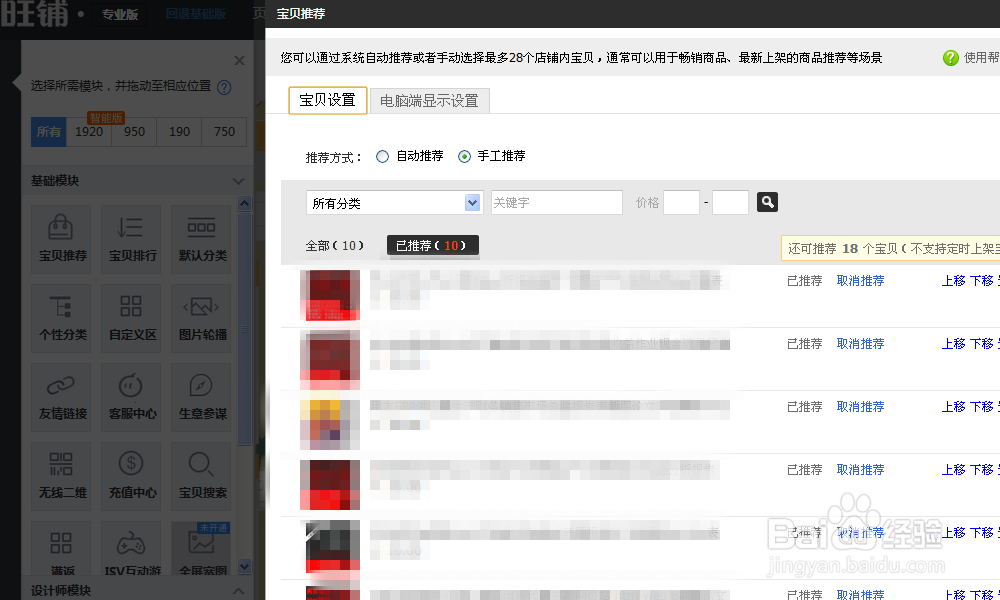Click 下移 for the second item

(982, 344)
